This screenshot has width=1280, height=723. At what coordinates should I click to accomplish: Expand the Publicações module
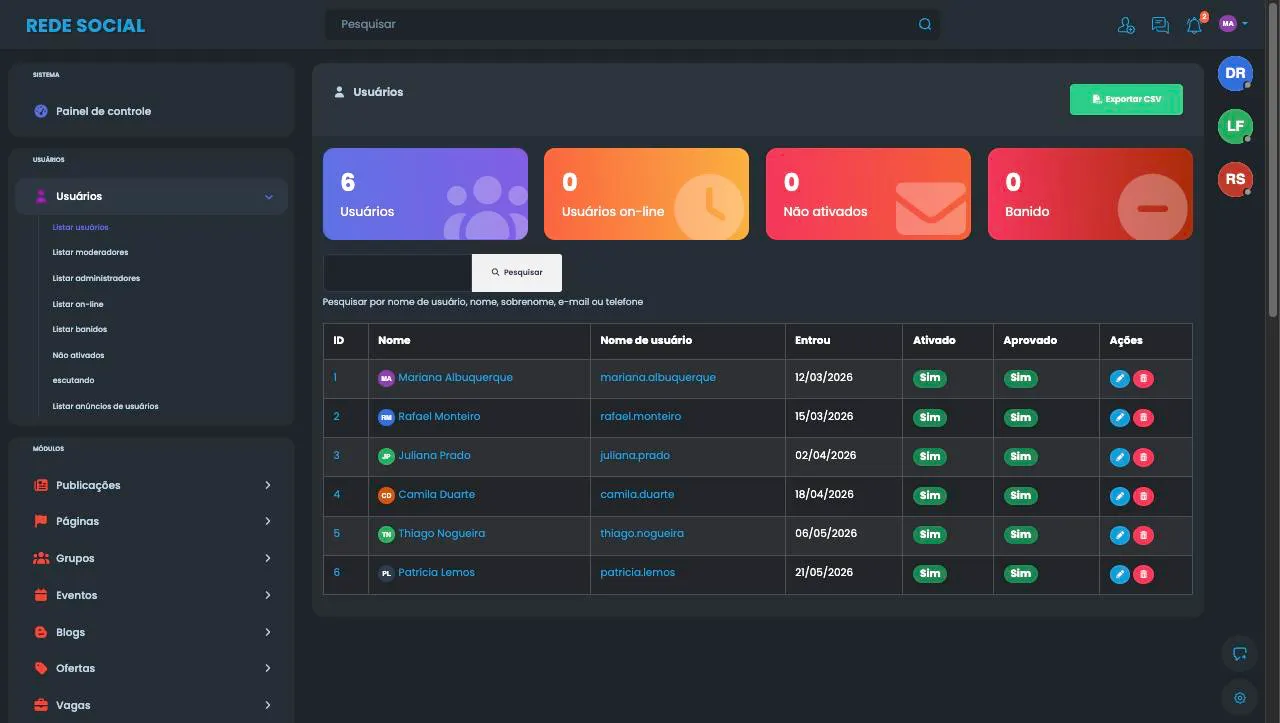(151, 485)
